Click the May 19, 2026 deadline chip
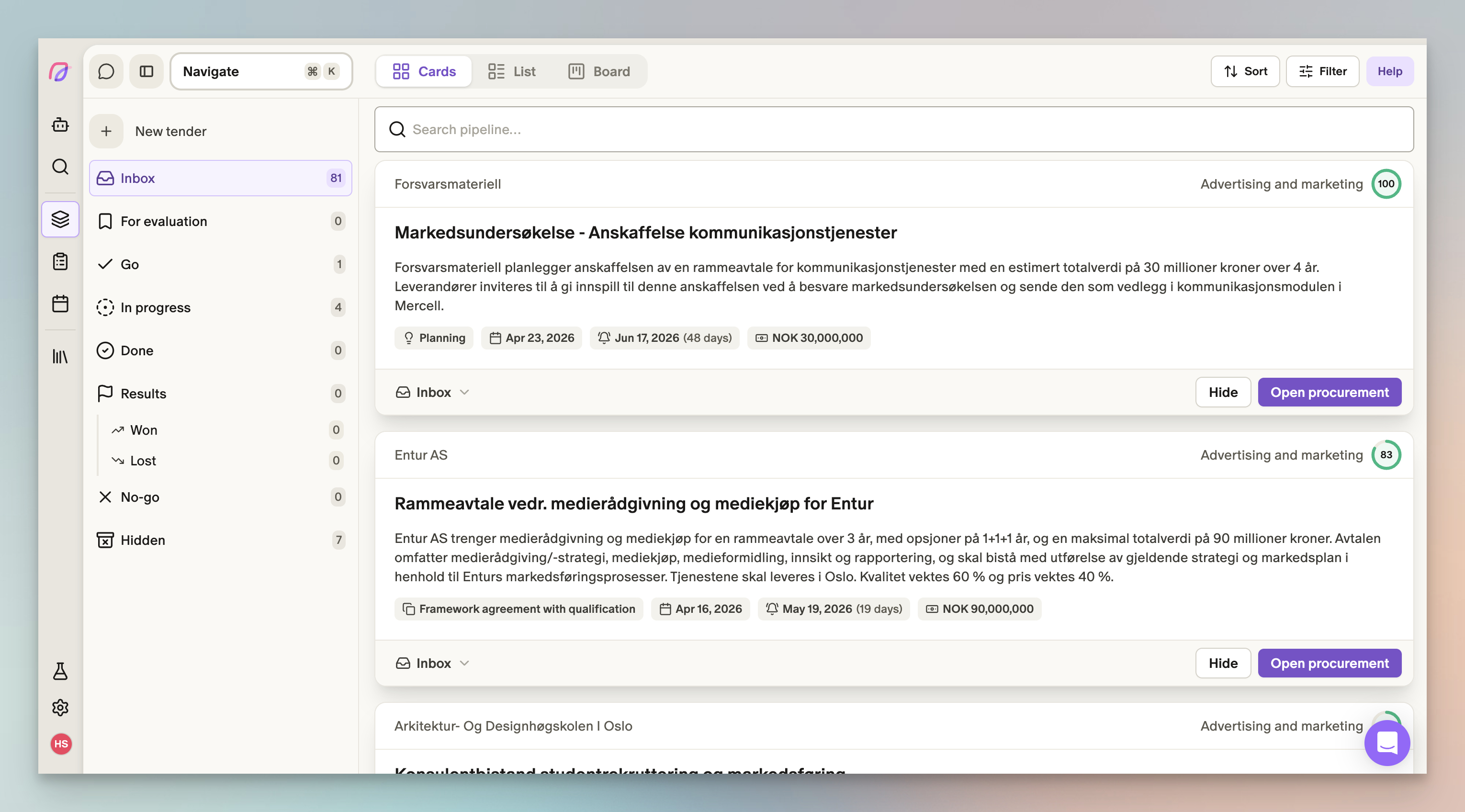The image size is (1465, 812). point(834,609)
